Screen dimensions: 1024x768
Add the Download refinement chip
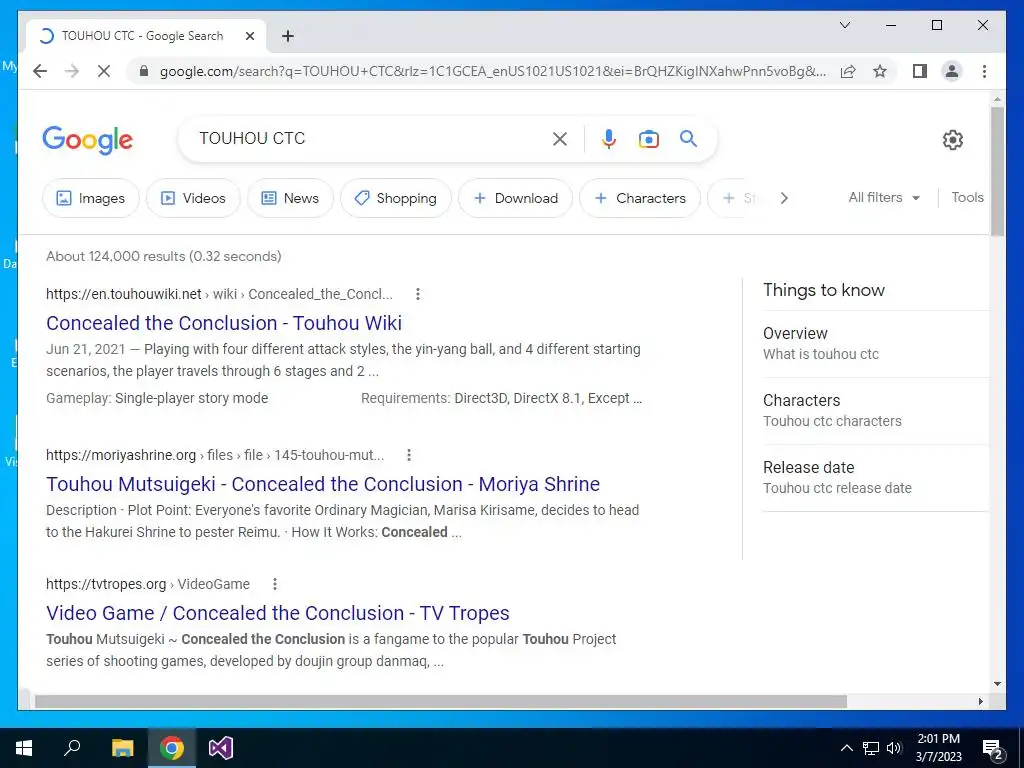[515, 198]
